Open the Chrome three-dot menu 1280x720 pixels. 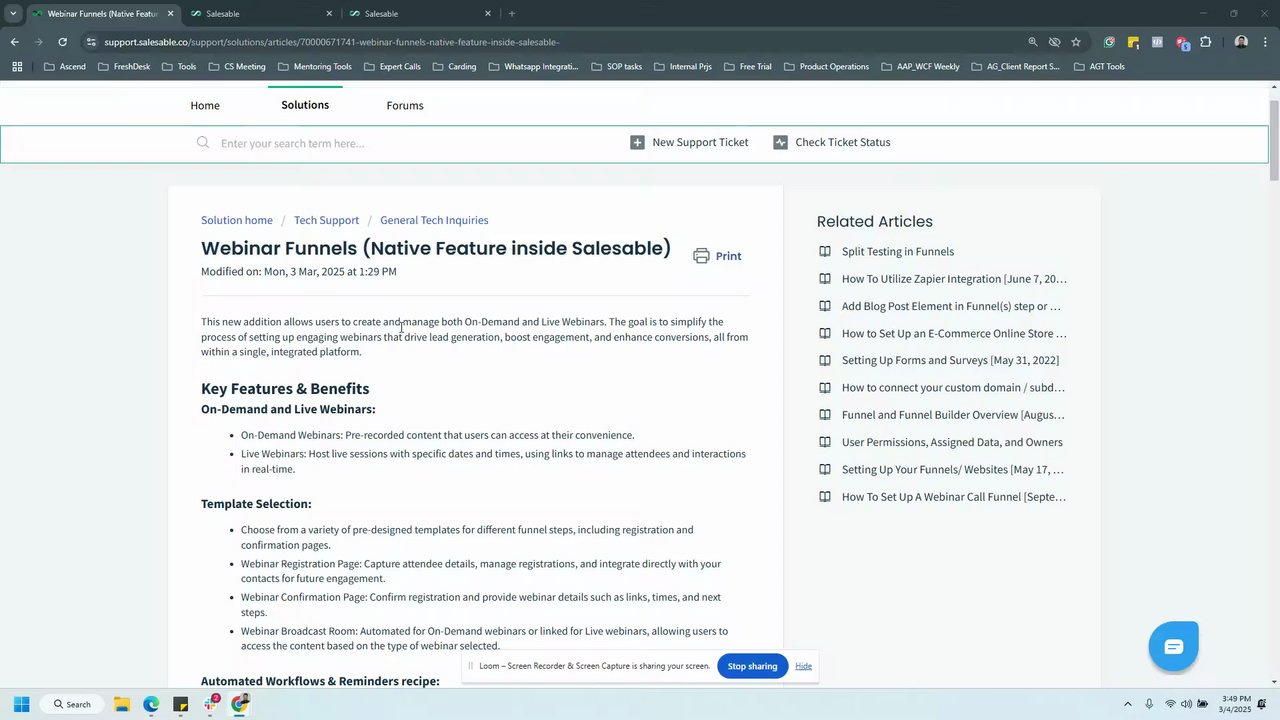1266,42
